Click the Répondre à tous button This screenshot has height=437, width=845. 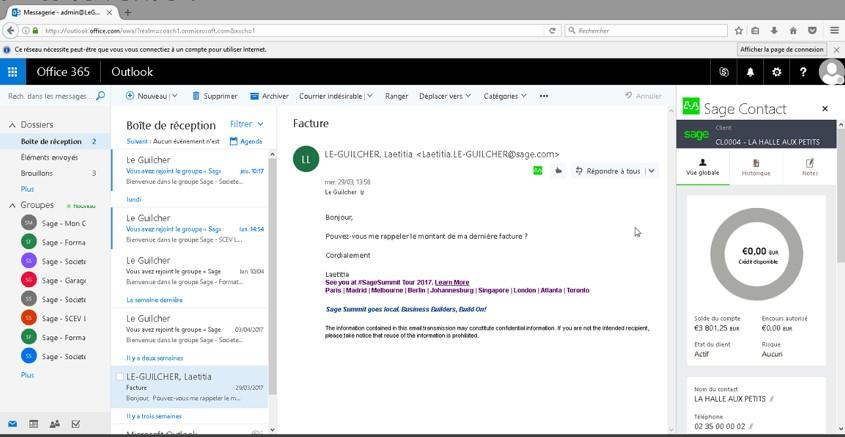(x=608, y=171)
